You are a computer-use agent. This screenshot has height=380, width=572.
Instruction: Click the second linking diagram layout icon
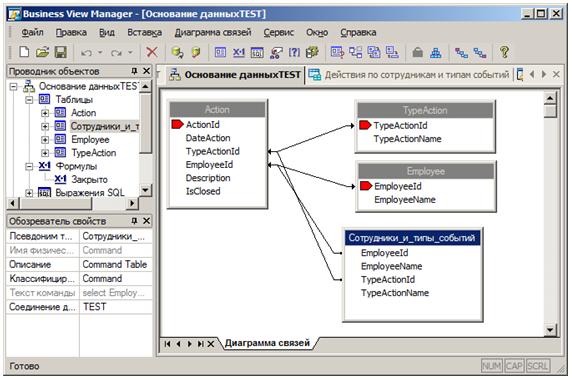355,52
